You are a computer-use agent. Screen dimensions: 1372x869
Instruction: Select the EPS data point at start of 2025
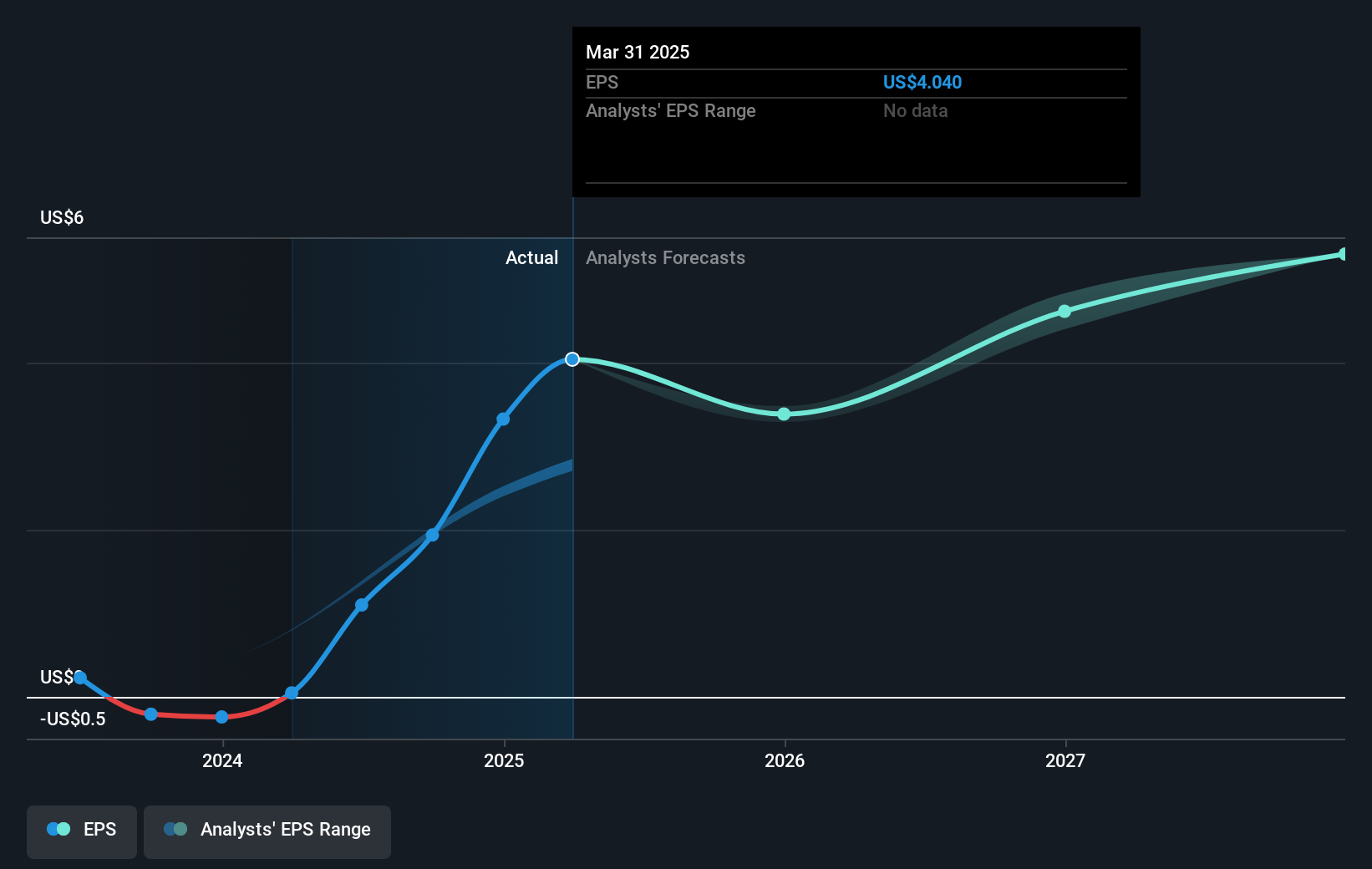[x=503, y=419]
